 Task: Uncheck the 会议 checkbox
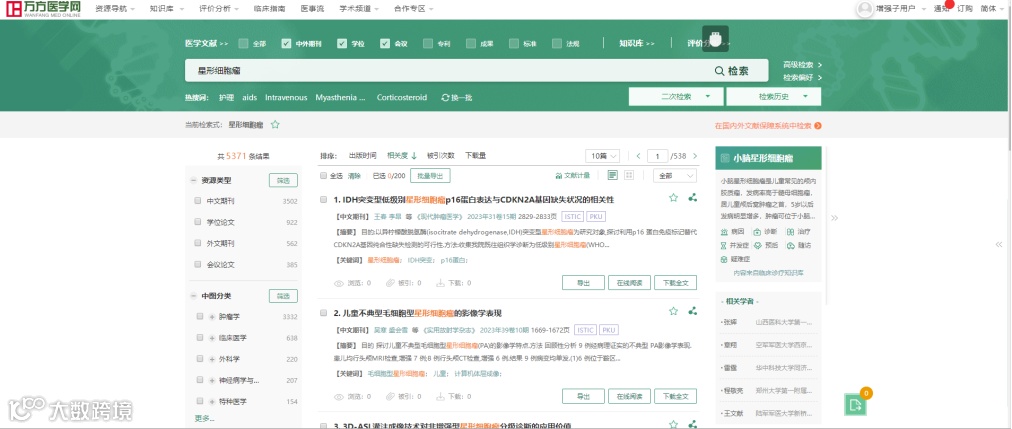tap(385, 44)
